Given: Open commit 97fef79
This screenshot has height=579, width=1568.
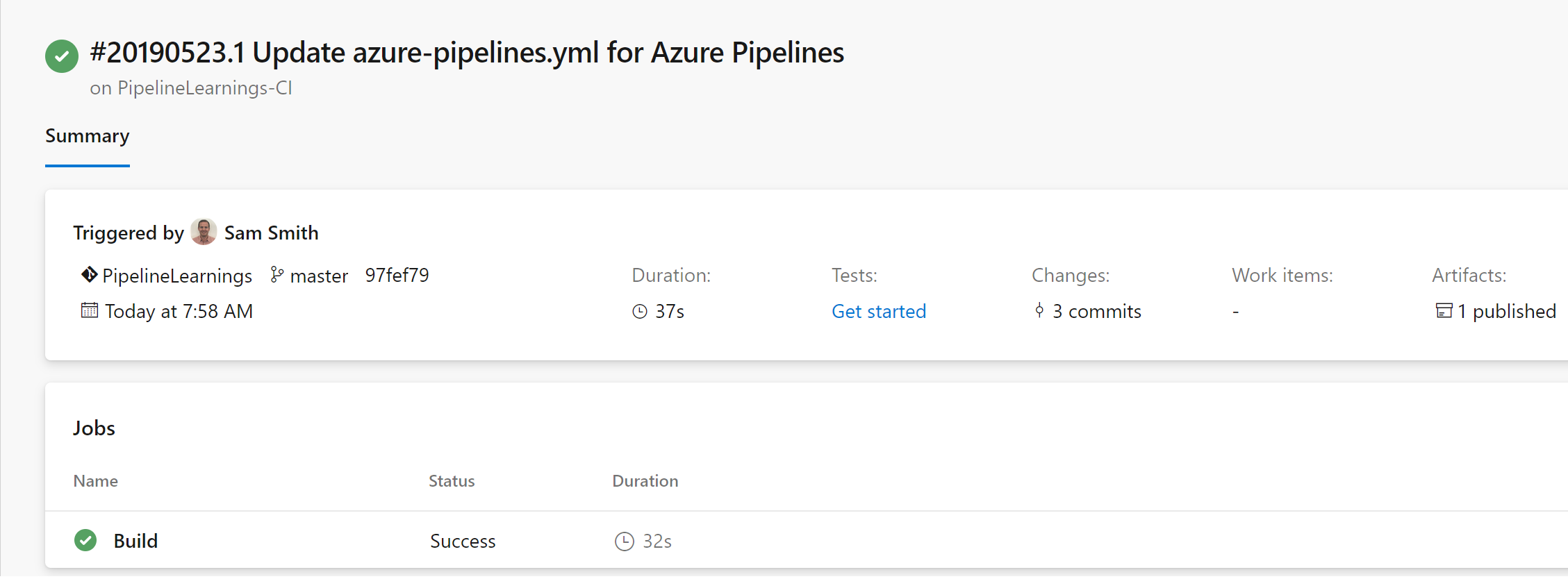Looking at the screenshot, I should pos(397,276).
